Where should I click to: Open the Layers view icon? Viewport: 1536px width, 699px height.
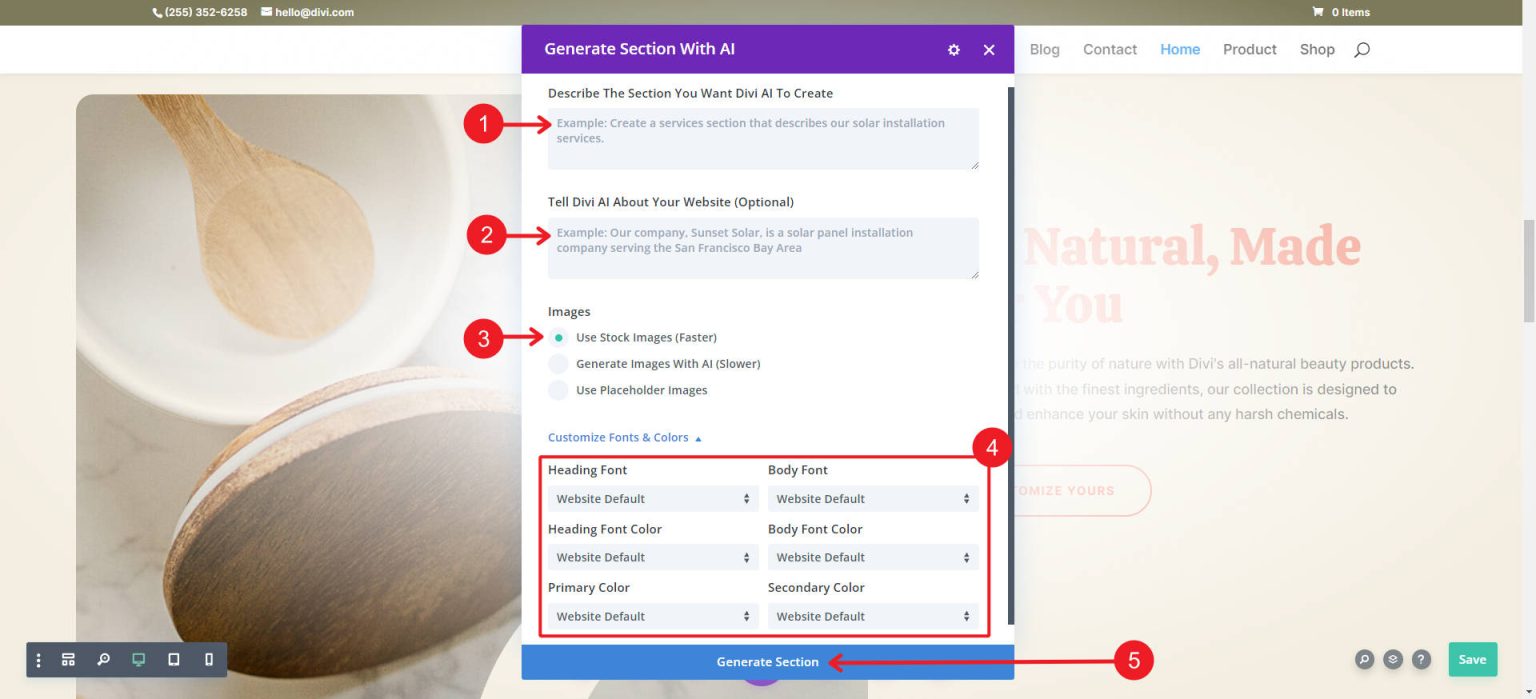(x=1392, y=659)
